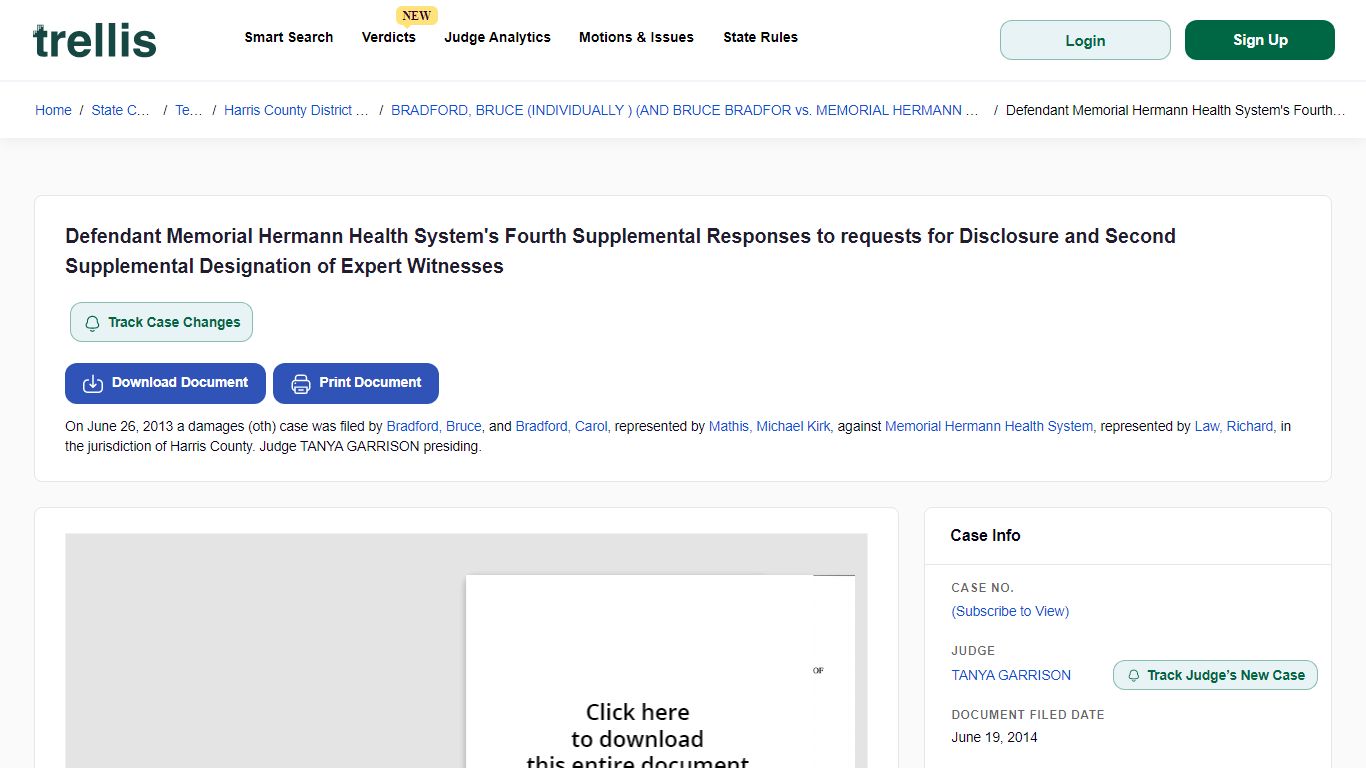Open the Verdicts menu item
Screen dimensions: 1366x768
click(389, 37)
